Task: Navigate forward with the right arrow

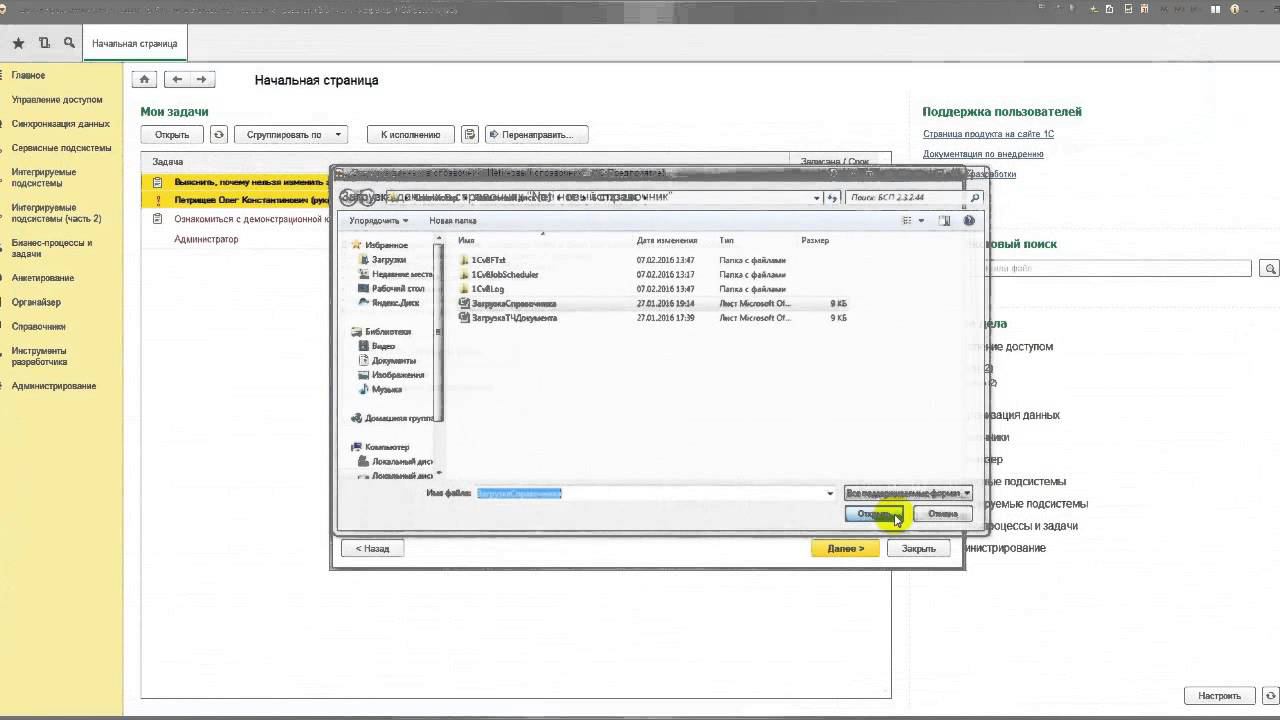Action: click(x=201, y=80)
